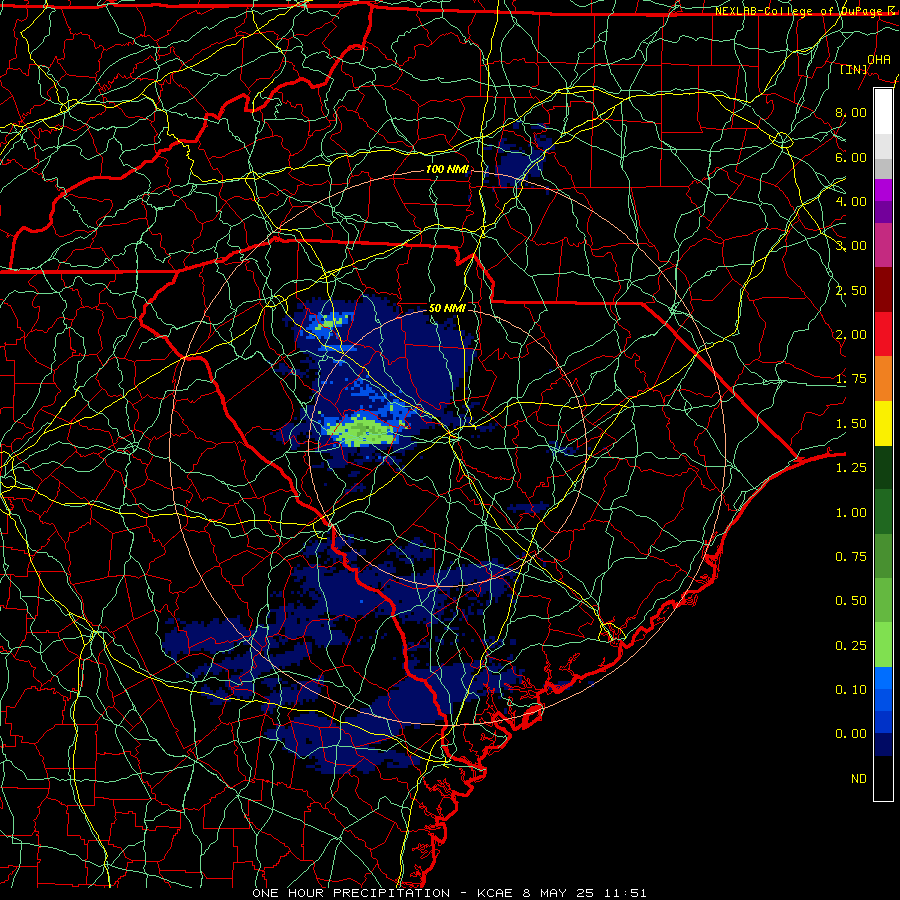Image resolution: width=900 pixels, height=900 pixels.
Task: Click the 8.00 legend value
Action: pyautogui.click(x=851, y=112)
